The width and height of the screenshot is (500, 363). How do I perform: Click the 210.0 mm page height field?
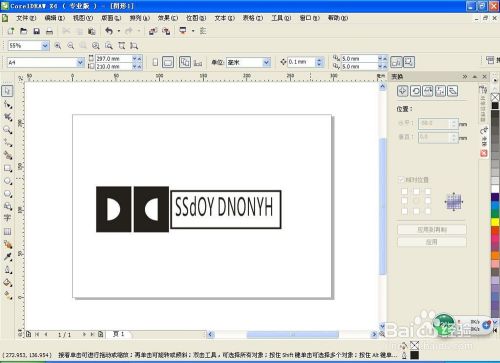point(113,67)
